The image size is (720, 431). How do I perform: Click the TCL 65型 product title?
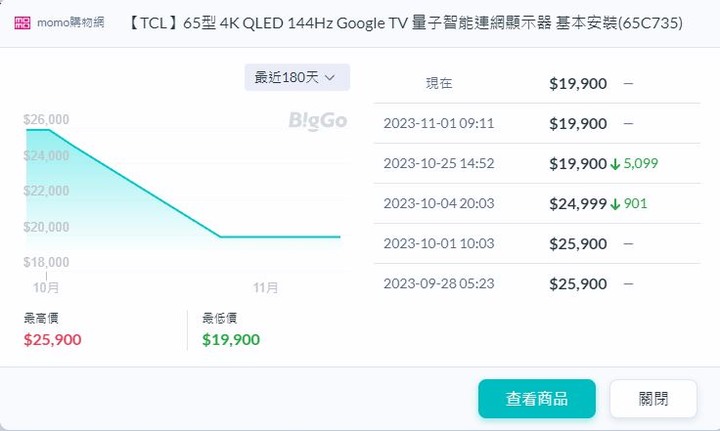point(405,22)
